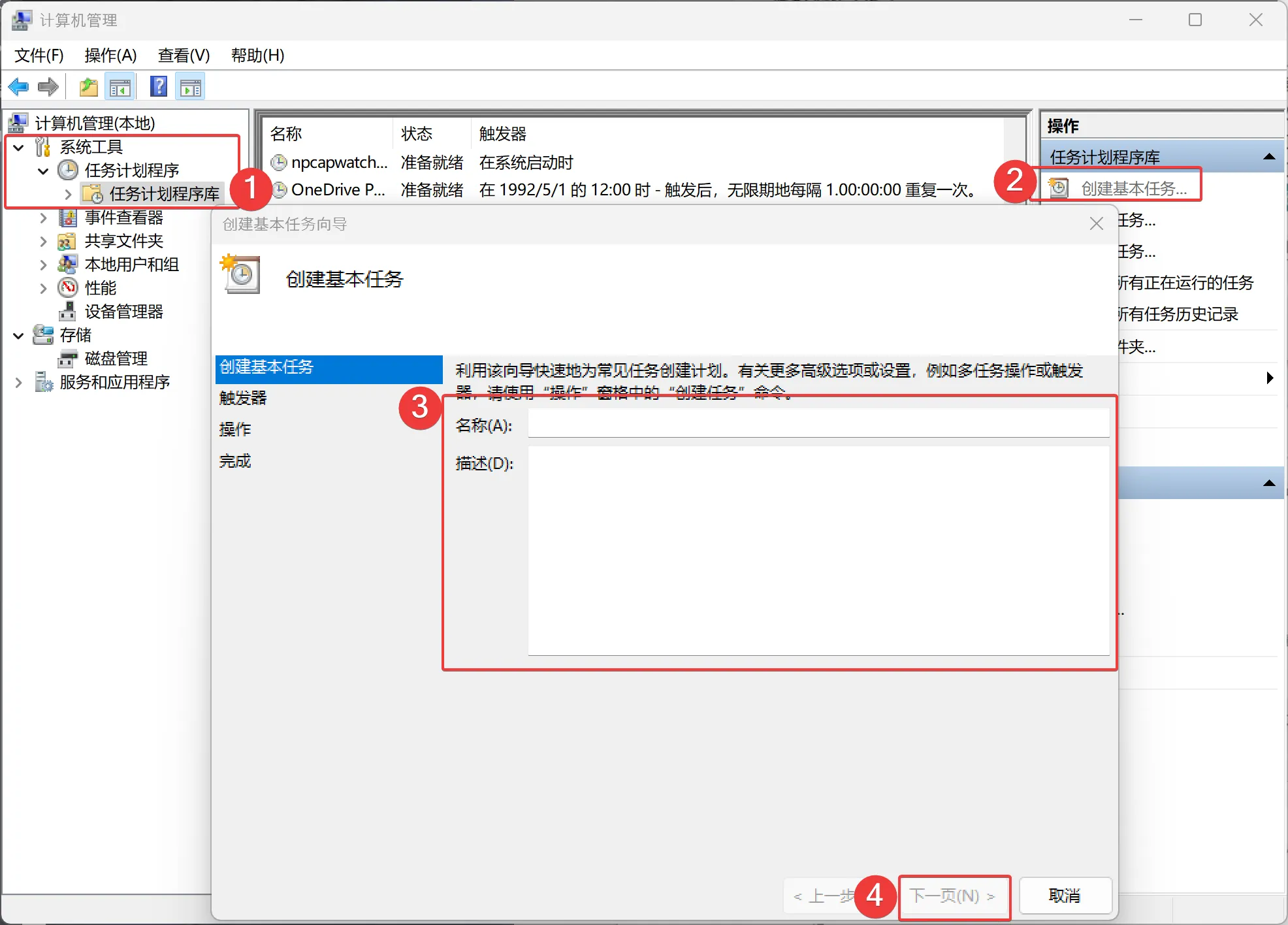Click the 下一页(N) button in the wizard
The width and height of the screenshot is (1288, 925).
pos(954,896)
